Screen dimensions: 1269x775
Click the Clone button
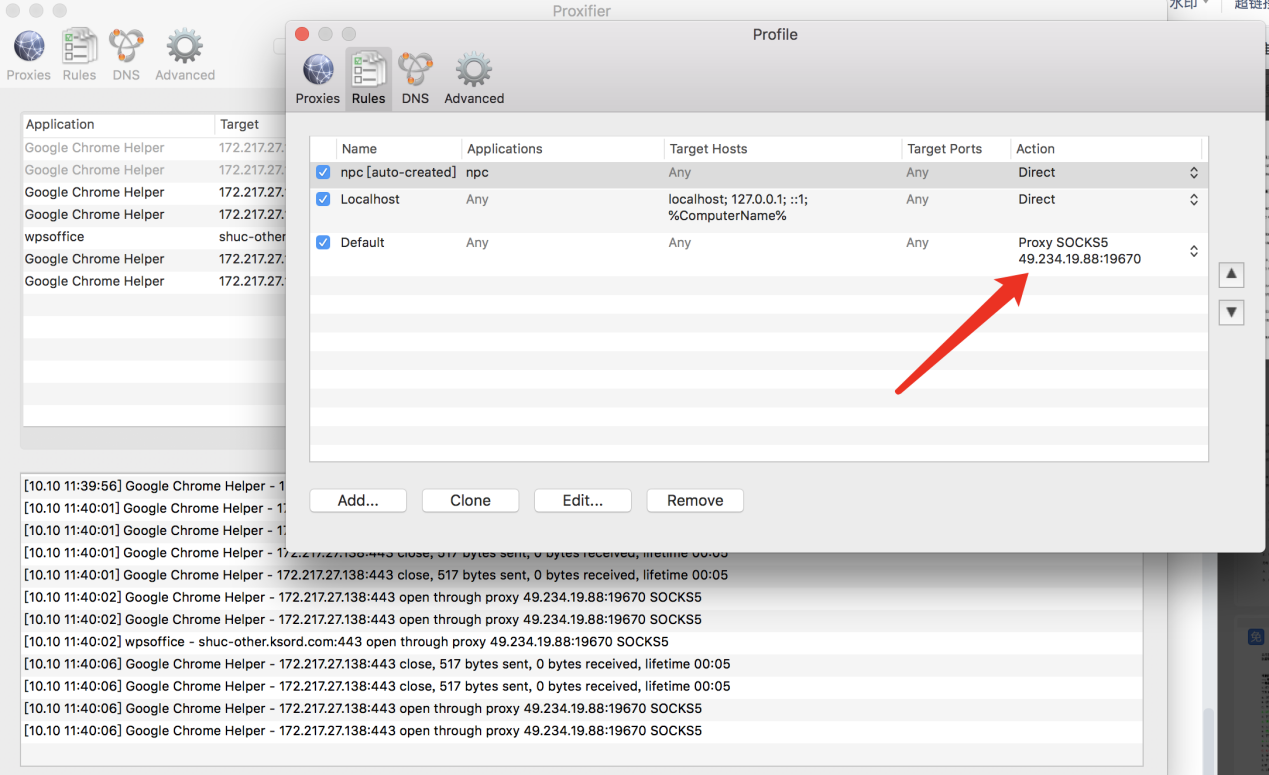470,500
